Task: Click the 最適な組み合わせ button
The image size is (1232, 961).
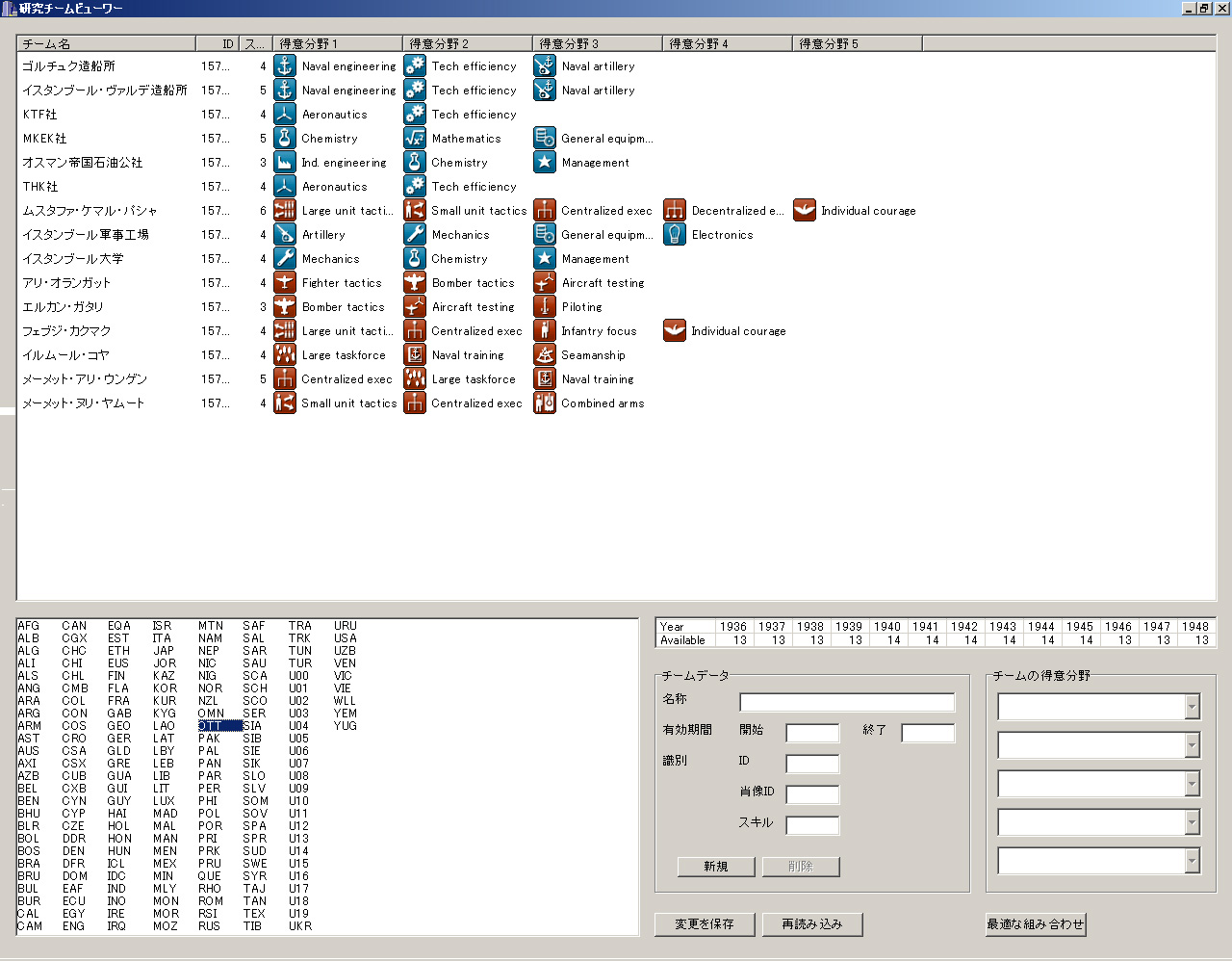Action: click(1036, 924)
